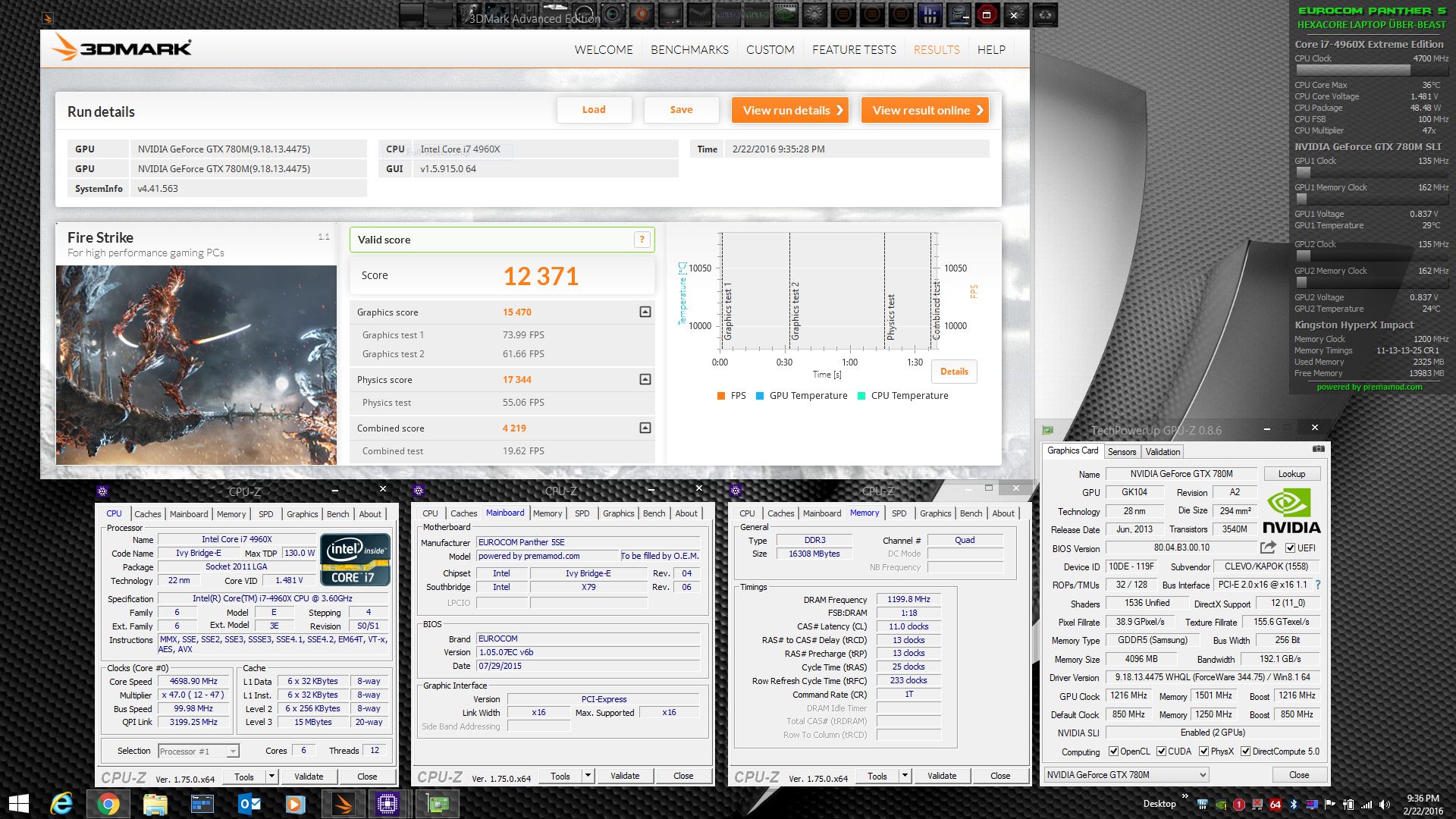Open the BENCHMARKS menu in 3DMark
The image size is (1456, 819).
(689, 49)
